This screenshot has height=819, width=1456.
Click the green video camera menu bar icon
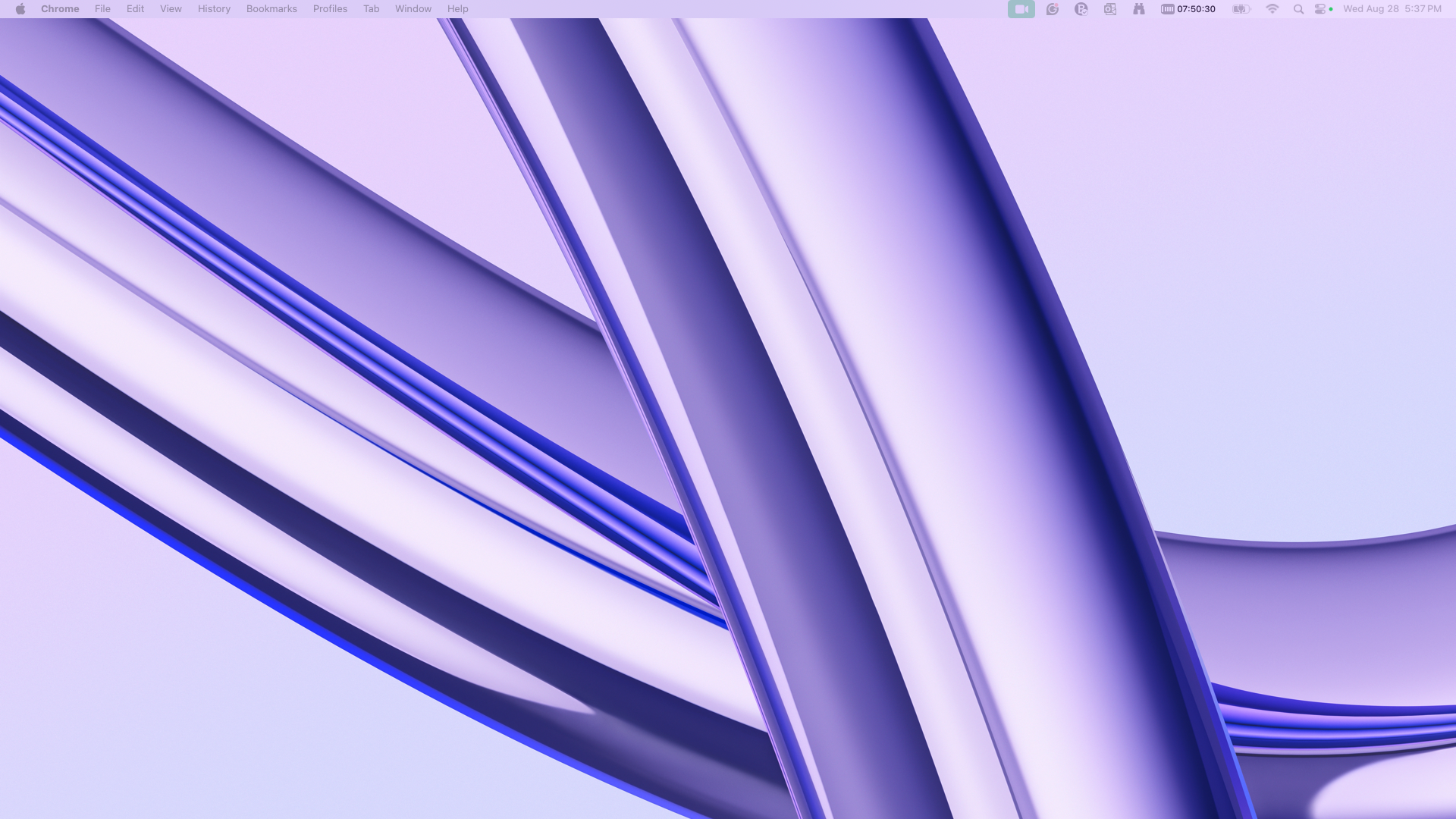point(1021,9)
